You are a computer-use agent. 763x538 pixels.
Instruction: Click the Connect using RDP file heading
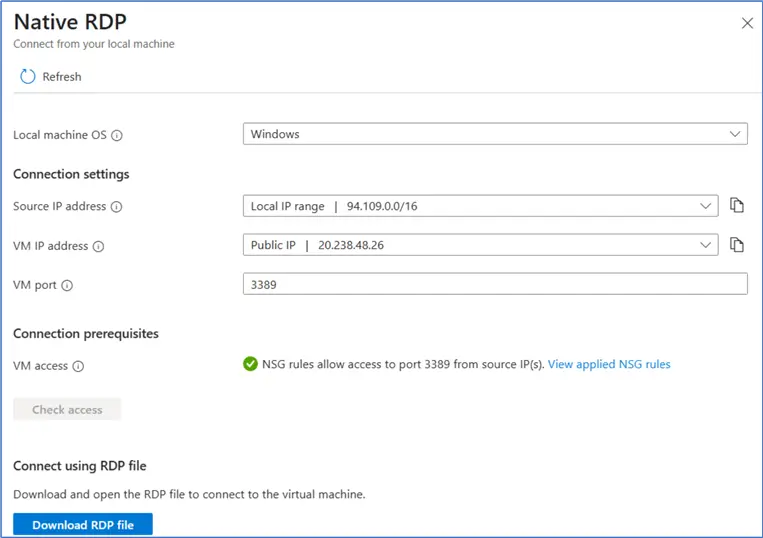click(80, 466)
